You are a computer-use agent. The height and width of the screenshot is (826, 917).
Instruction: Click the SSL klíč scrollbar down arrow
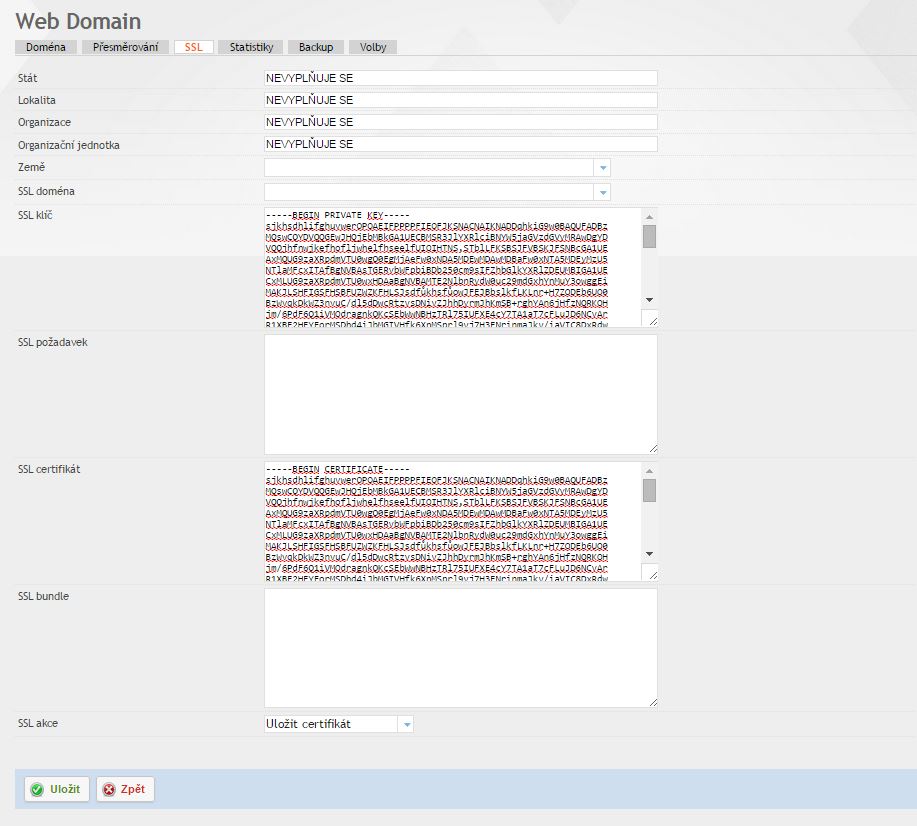click(649, 299)
